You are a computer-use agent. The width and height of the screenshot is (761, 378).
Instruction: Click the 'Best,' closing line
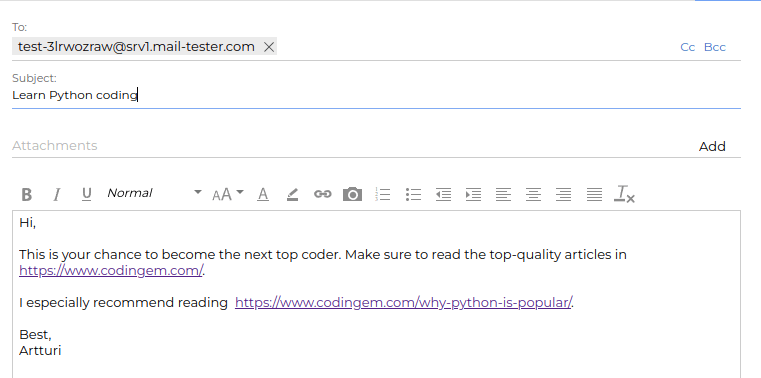coord(35,335)
